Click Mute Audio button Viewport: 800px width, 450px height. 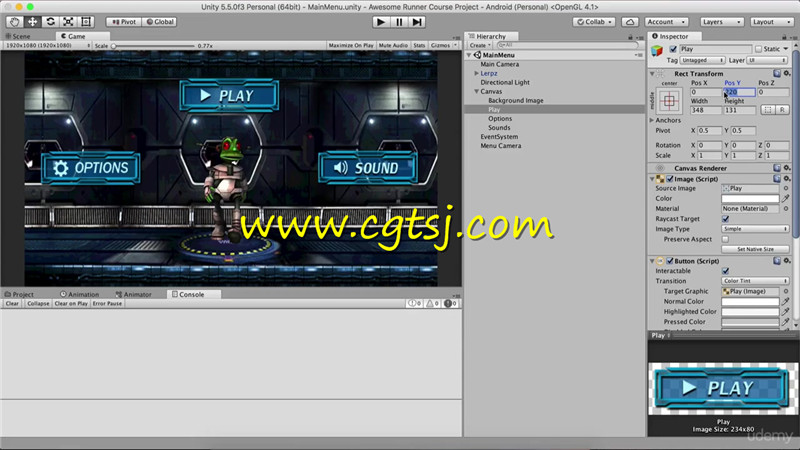coord(393,45)
